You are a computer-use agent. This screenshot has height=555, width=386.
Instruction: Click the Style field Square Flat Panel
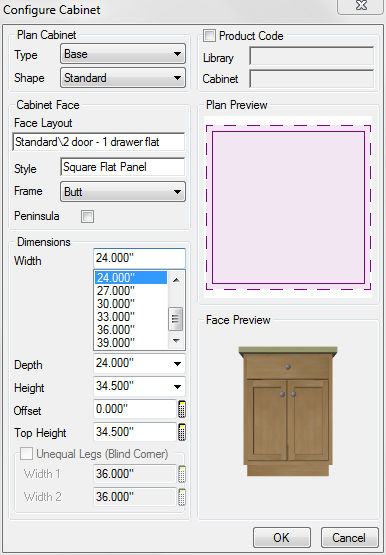click(x=123, y=167)
